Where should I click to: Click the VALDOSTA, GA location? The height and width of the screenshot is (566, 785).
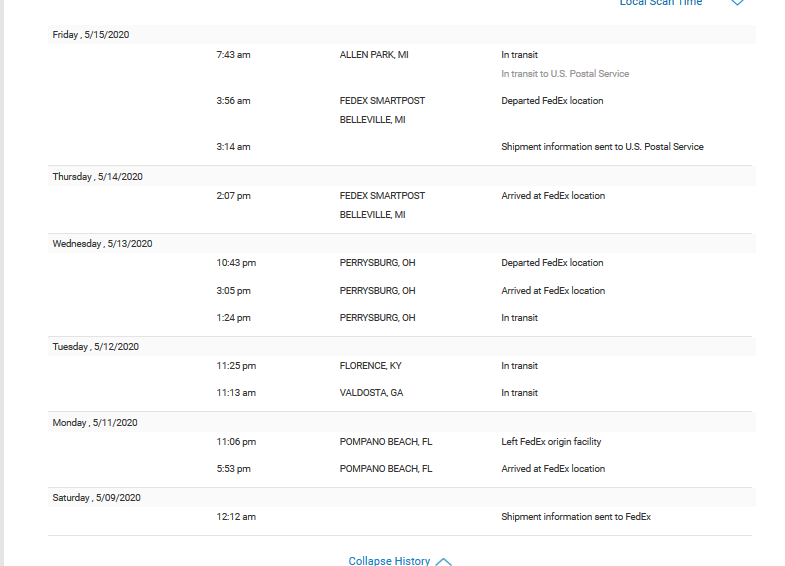click(371, 393)
